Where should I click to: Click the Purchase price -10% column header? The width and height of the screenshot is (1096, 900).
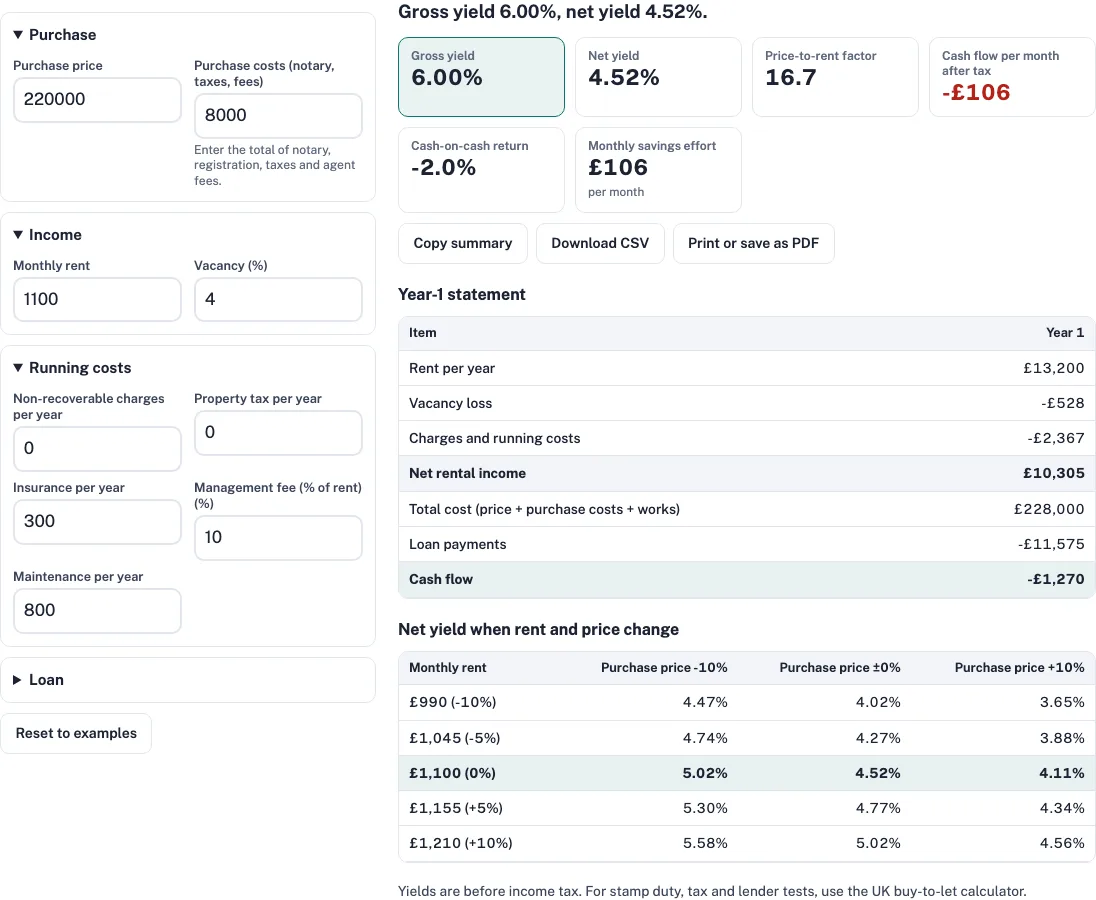(x=664, y=667)
